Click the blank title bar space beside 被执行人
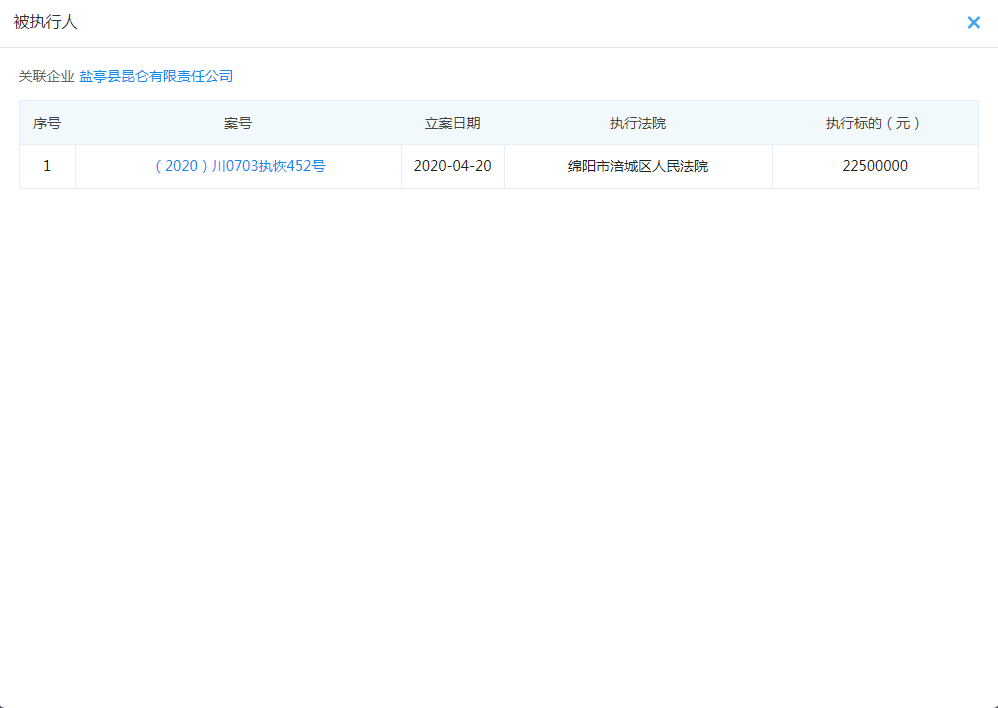The image size is (998, 708). (500, 22)
